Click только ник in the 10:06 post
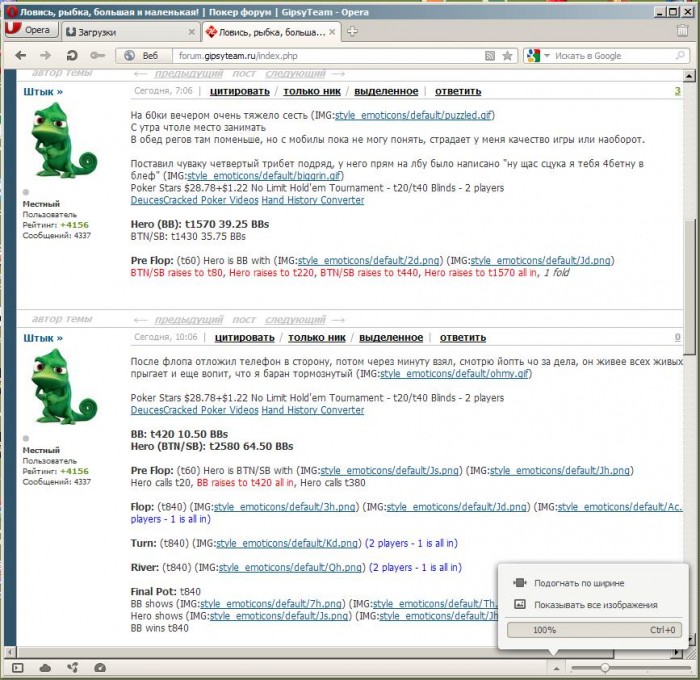The image size is (700, 680). (x=317, y=338)
